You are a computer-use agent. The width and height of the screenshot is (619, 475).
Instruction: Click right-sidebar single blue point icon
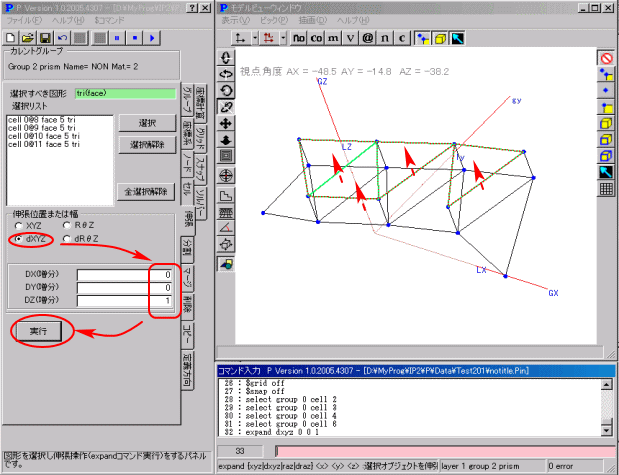point(606,91)
